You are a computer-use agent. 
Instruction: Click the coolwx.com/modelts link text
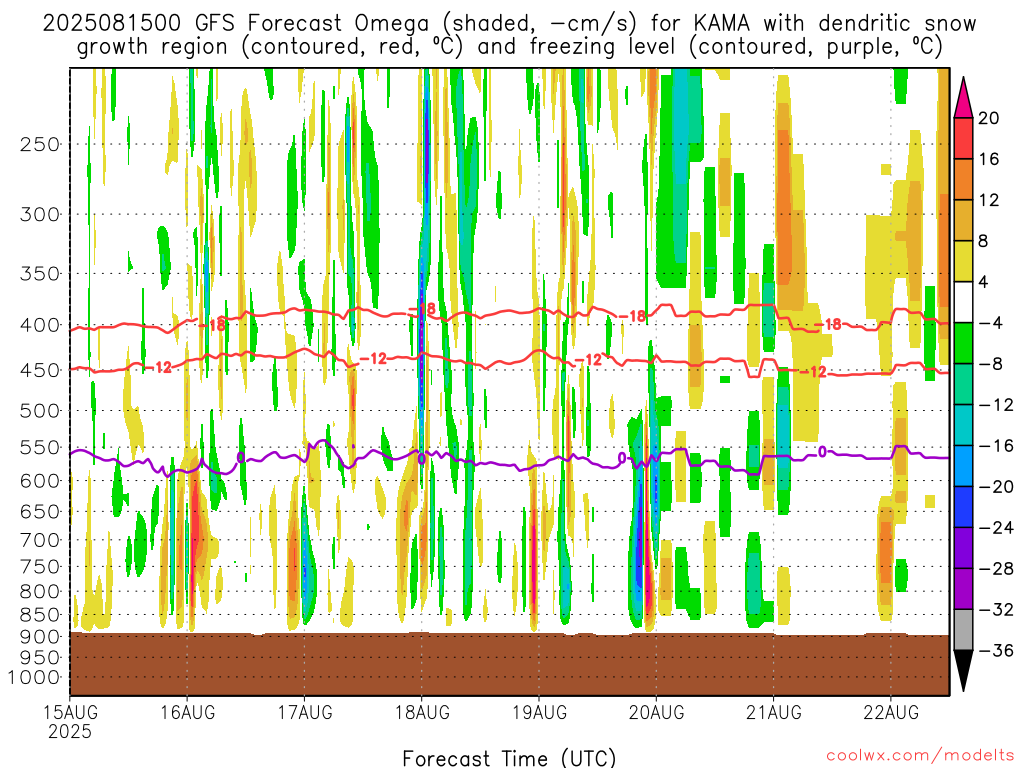[x=920, y=756]
